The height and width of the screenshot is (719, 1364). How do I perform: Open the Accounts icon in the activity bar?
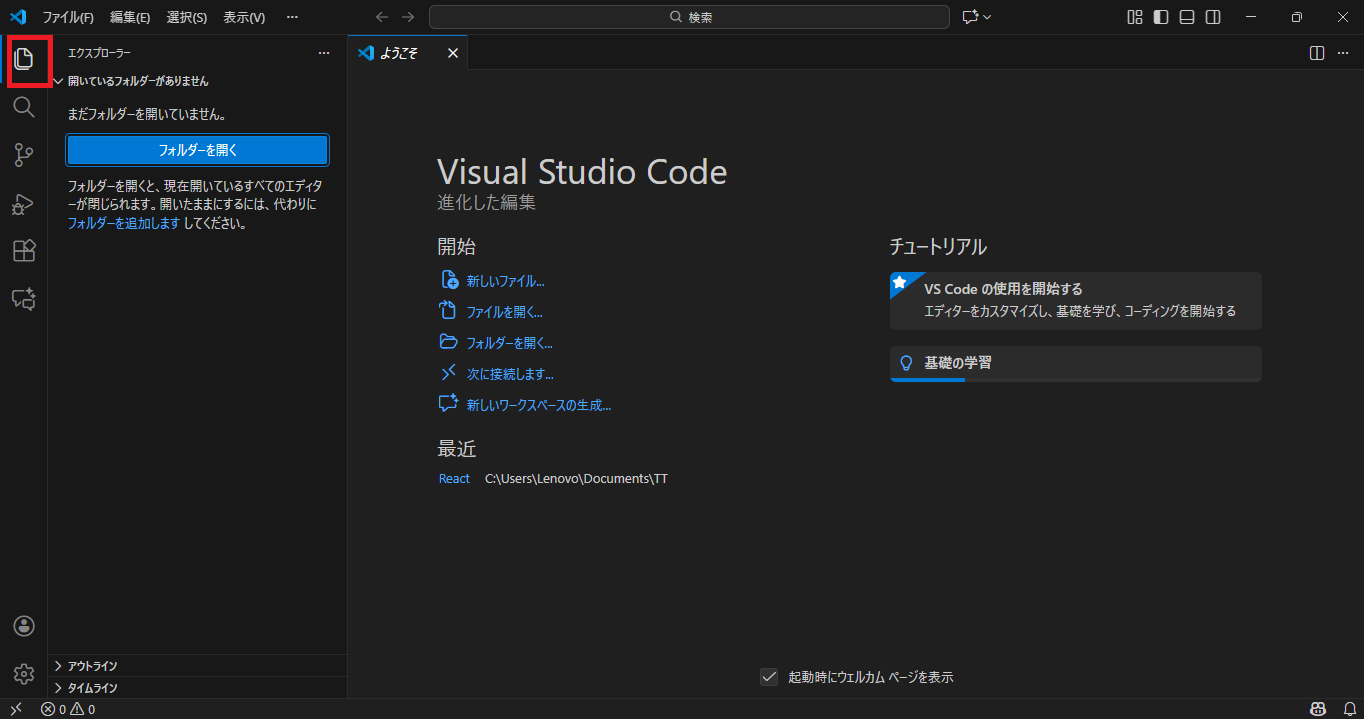coord(24,625)
